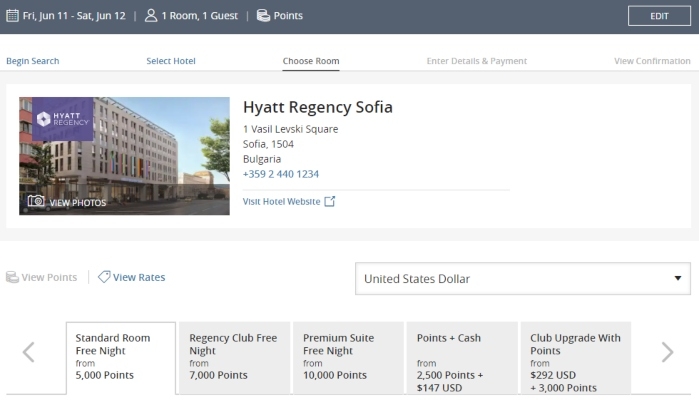This screenshot has width=699, height=400.
Task: Click the price tag icon by View Rates
Action: coord(104,277)
